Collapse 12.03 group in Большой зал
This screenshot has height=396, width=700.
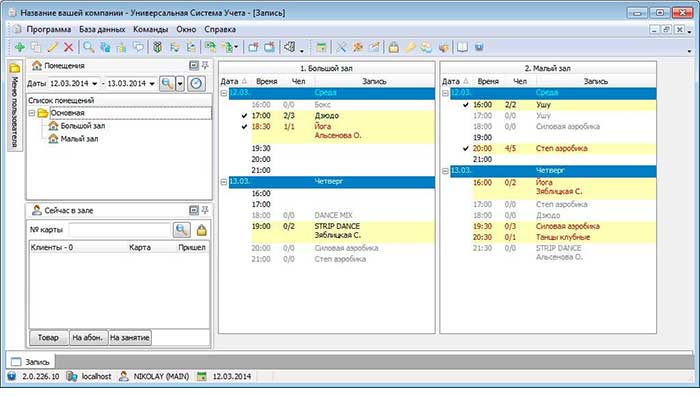click(224, 93)
